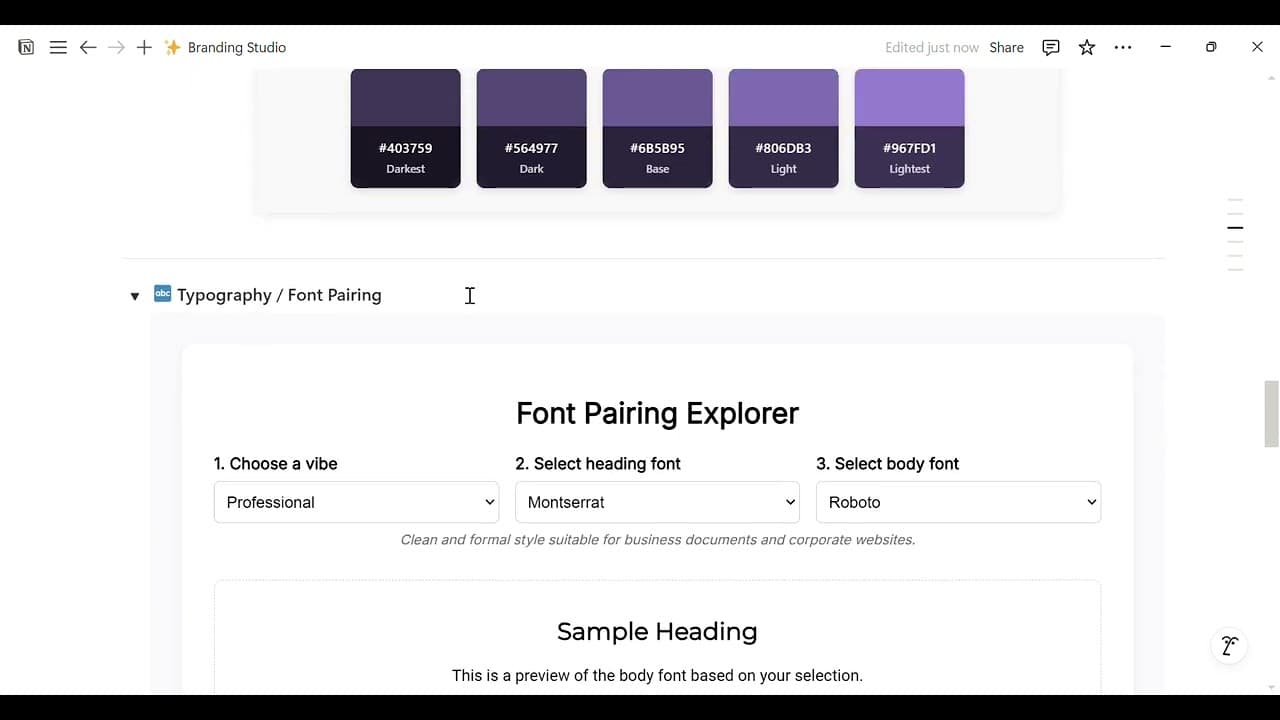Open the body font dropdown showing Roboto
Image resolution: width=1280 pixels, height=720 pixels.
(x=958, y=502)
